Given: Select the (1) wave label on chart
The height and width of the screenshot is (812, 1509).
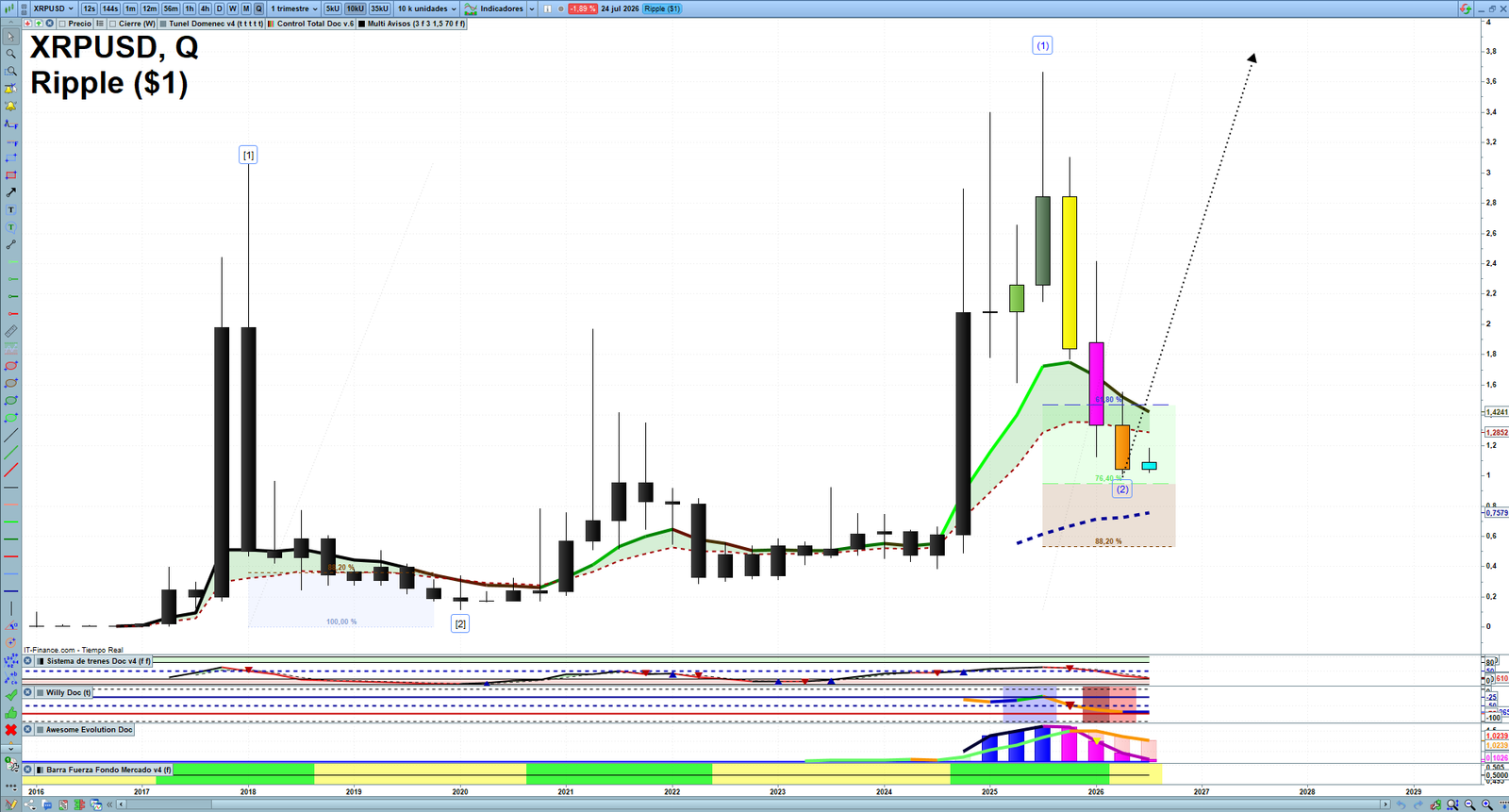Looking at the screenshot, I should 1042,45.
